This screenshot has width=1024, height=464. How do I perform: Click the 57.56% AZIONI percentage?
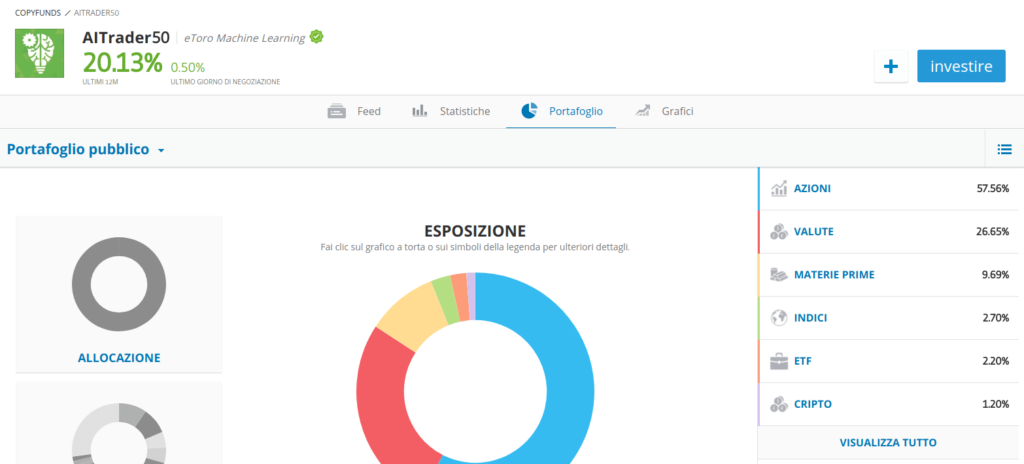click(993, 189)
